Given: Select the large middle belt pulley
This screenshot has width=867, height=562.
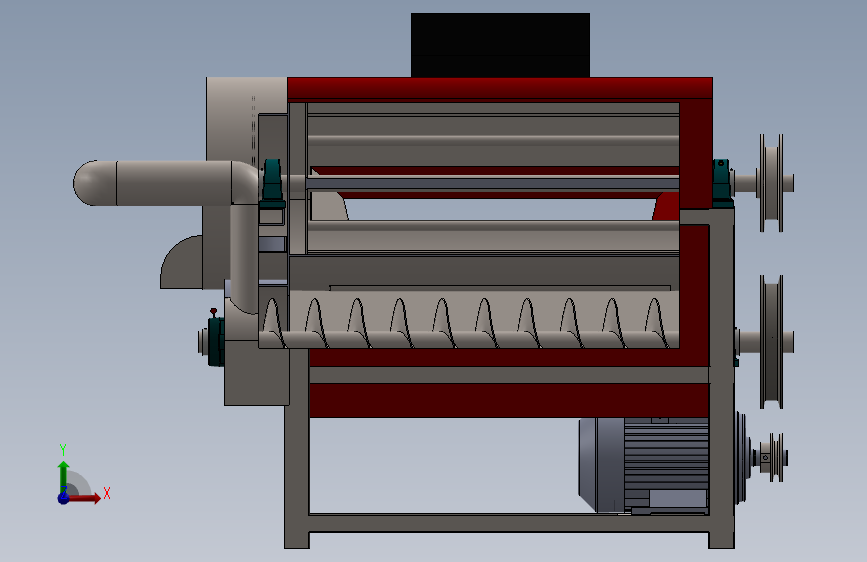Looking at the screenshot, I should tap(771, 342).
